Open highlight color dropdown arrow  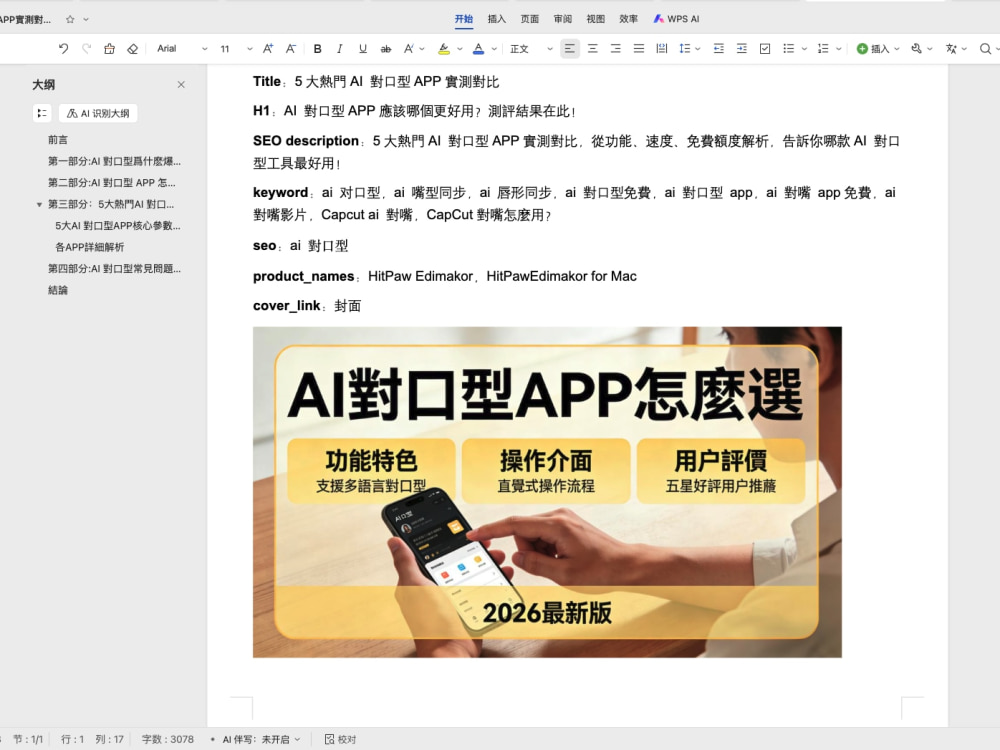point(459,48)
